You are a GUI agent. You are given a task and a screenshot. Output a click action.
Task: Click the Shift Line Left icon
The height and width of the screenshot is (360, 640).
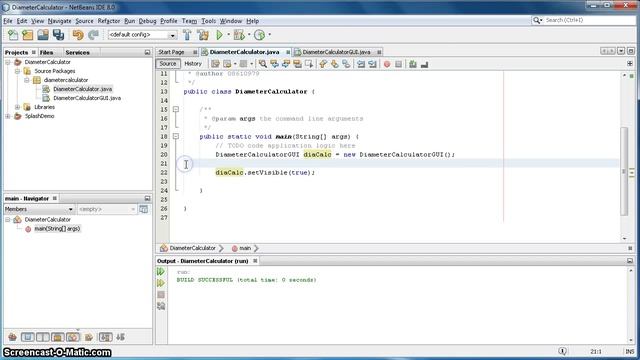pyautogui.click(x=361, y=64)
